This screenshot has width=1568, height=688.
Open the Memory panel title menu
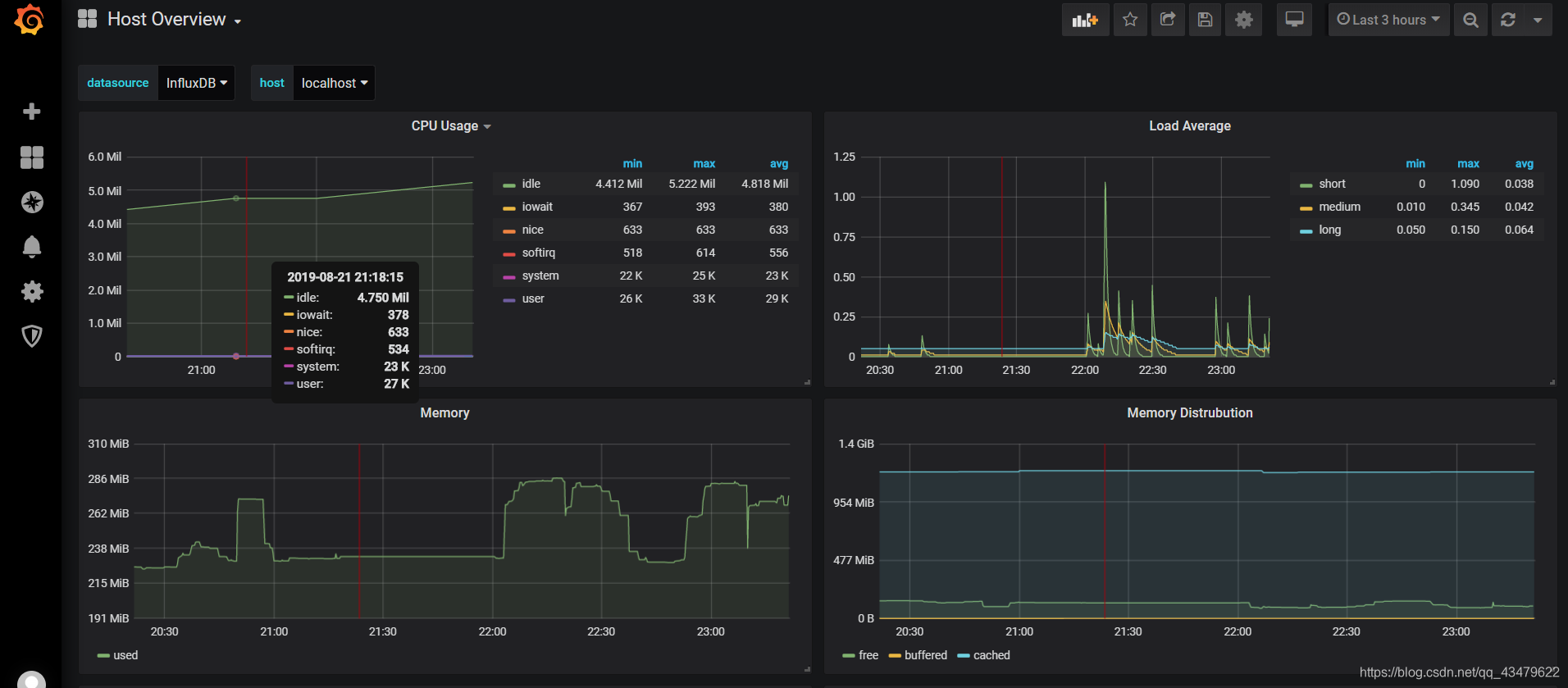coord(444,413)
